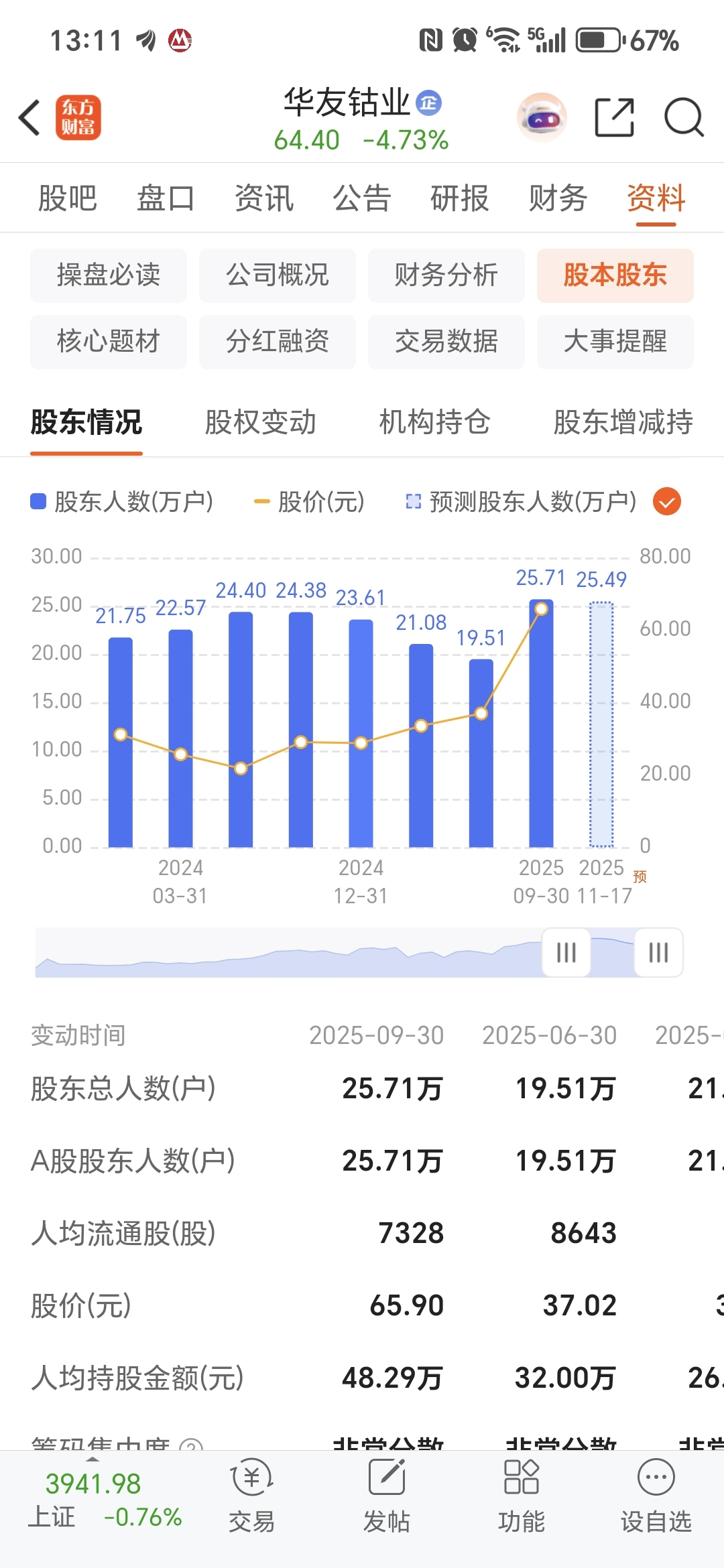Screen dimensions: 724x1568
Task: Select the 股权变动 sub-tab
Action: point(260,422)
